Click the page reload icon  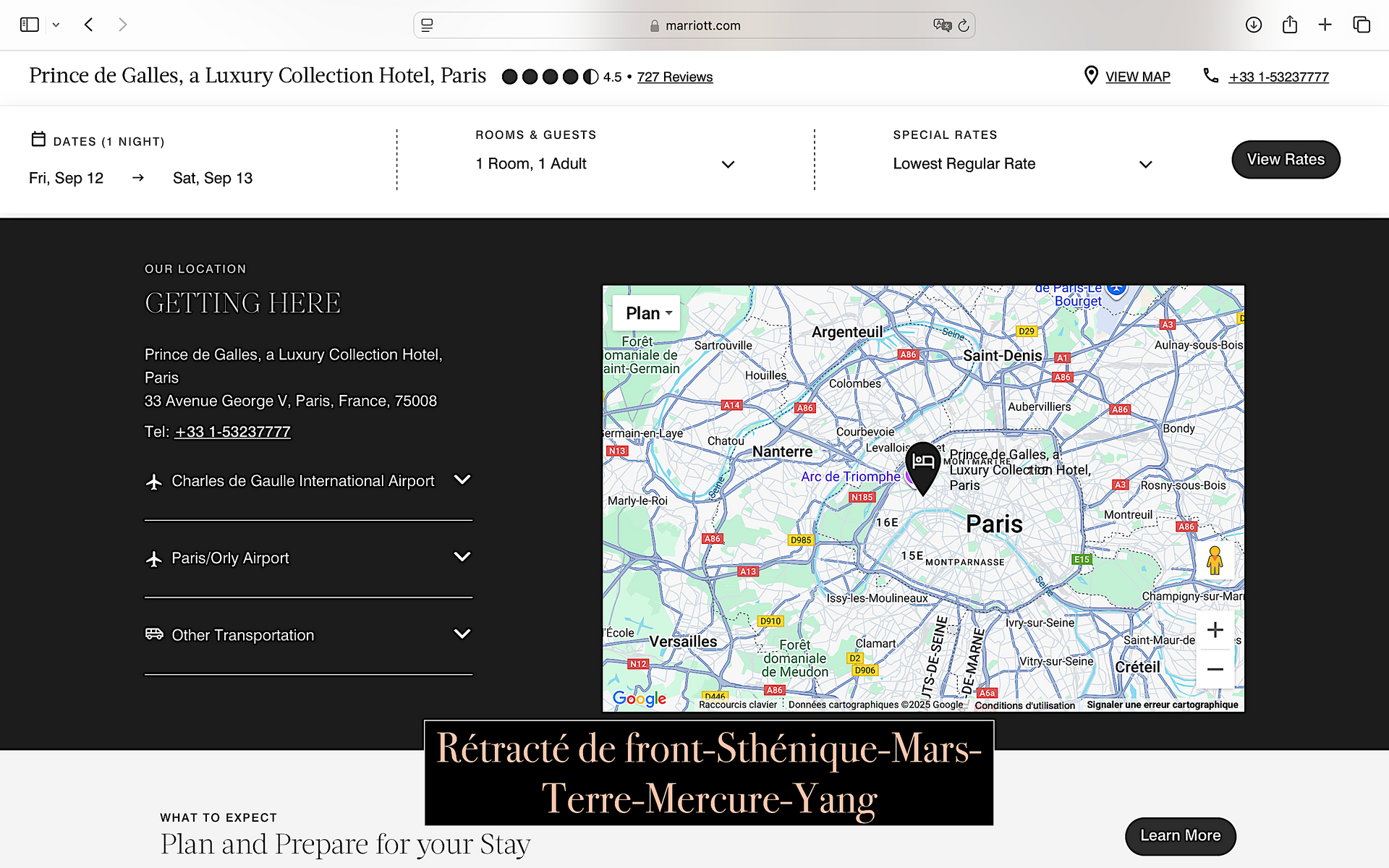[x=964, y=26]
